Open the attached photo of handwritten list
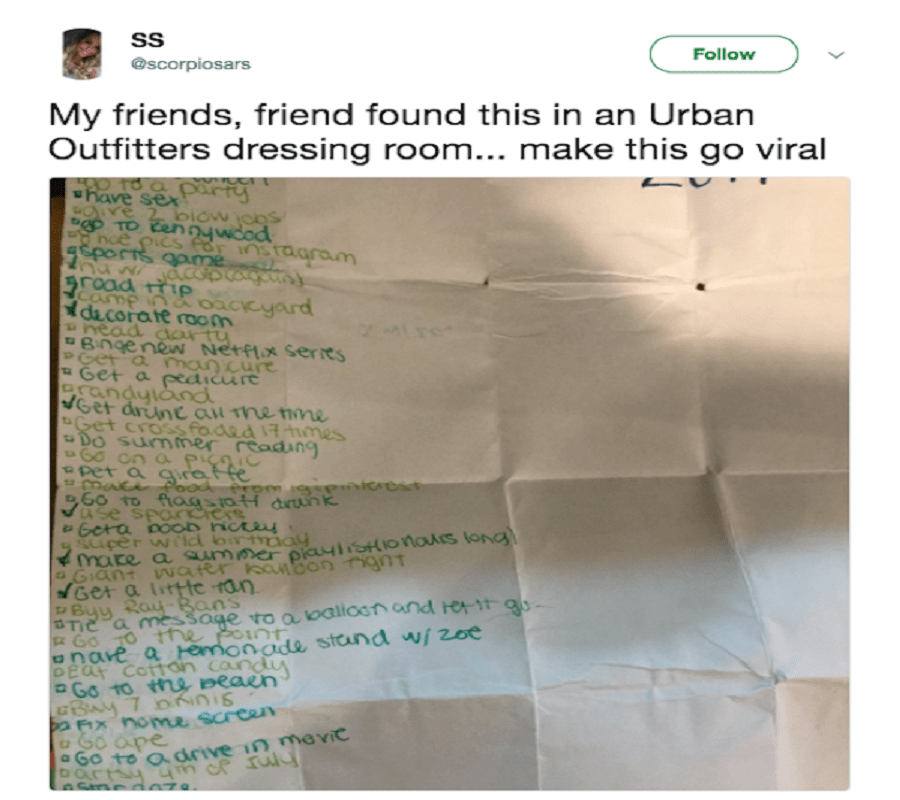 (x=449, y=484)
